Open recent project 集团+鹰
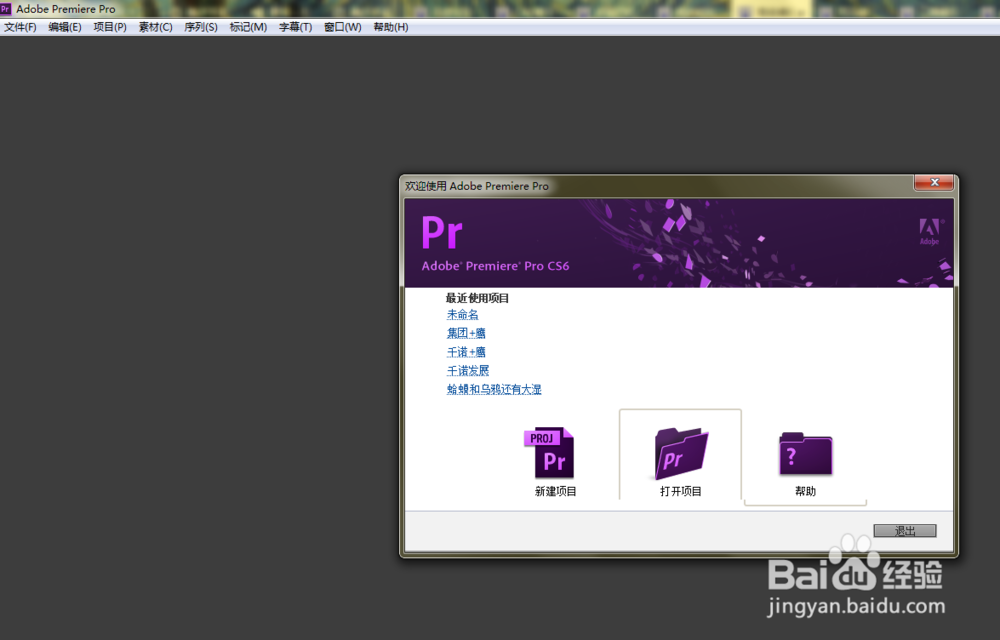The height and width of the screenshot is (640, 1000). click(466, 333)
